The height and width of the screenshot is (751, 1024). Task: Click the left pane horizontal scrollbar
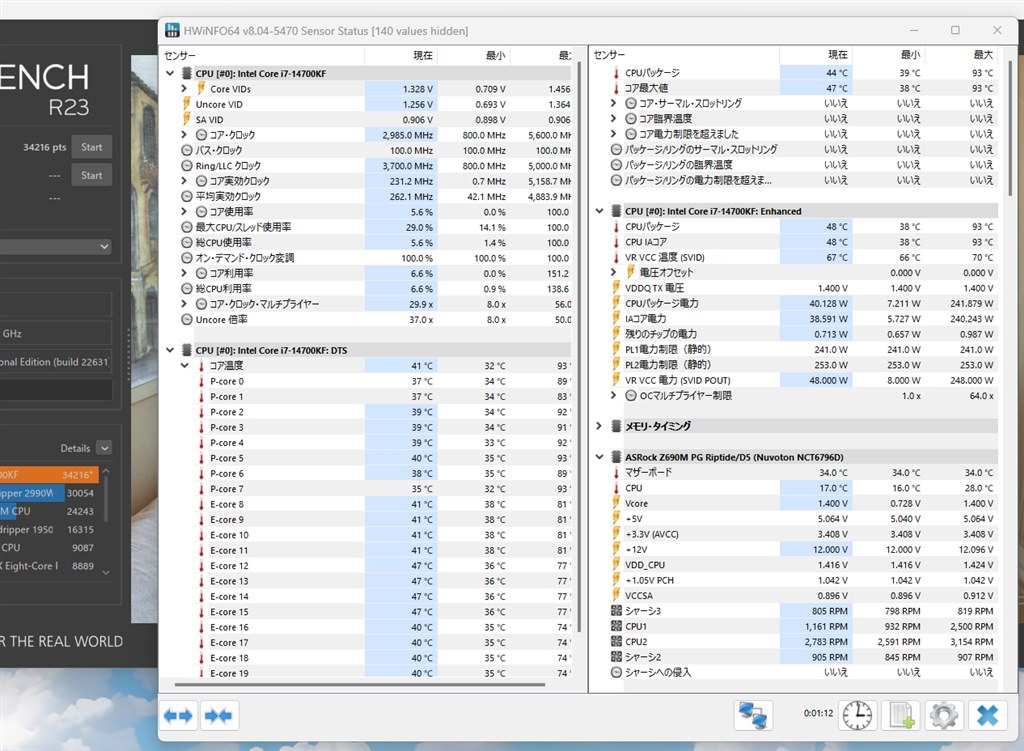point(360,684)
